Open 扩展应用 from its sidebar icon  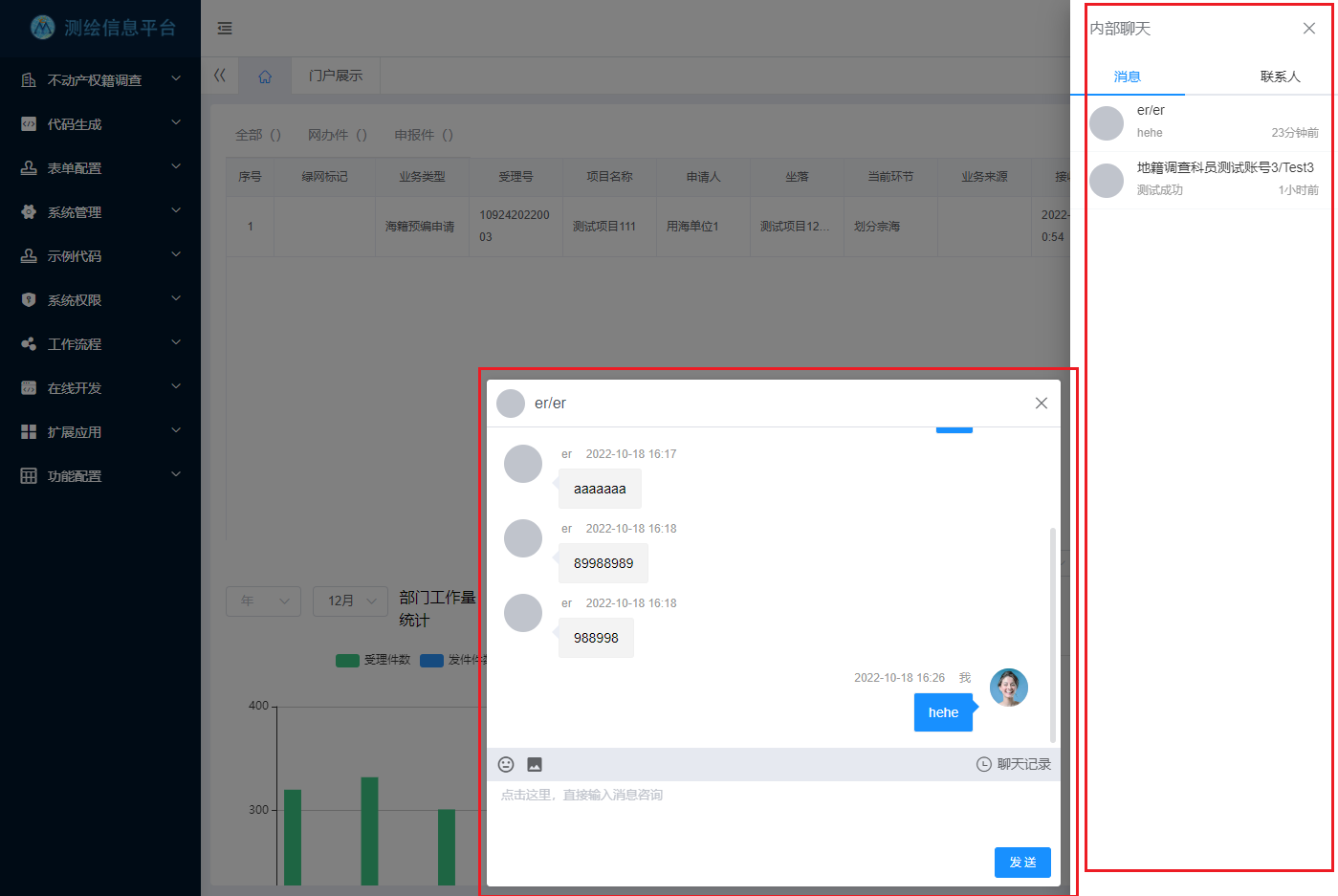27,431
